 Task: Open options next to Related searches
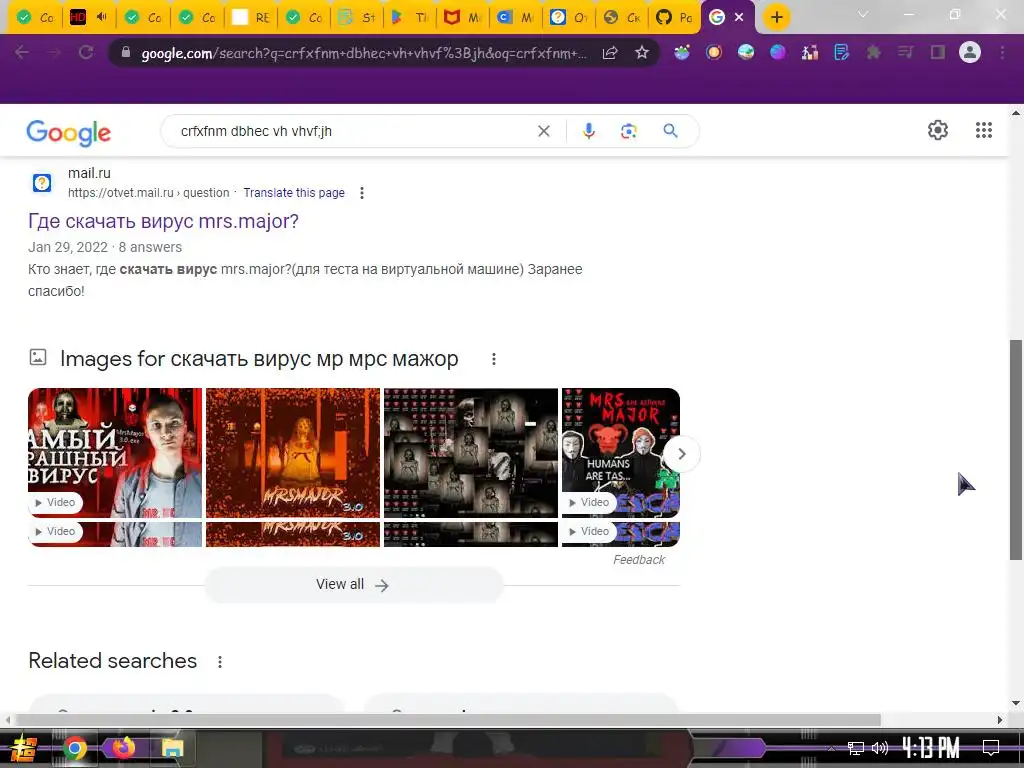click(x=220, y=662)
